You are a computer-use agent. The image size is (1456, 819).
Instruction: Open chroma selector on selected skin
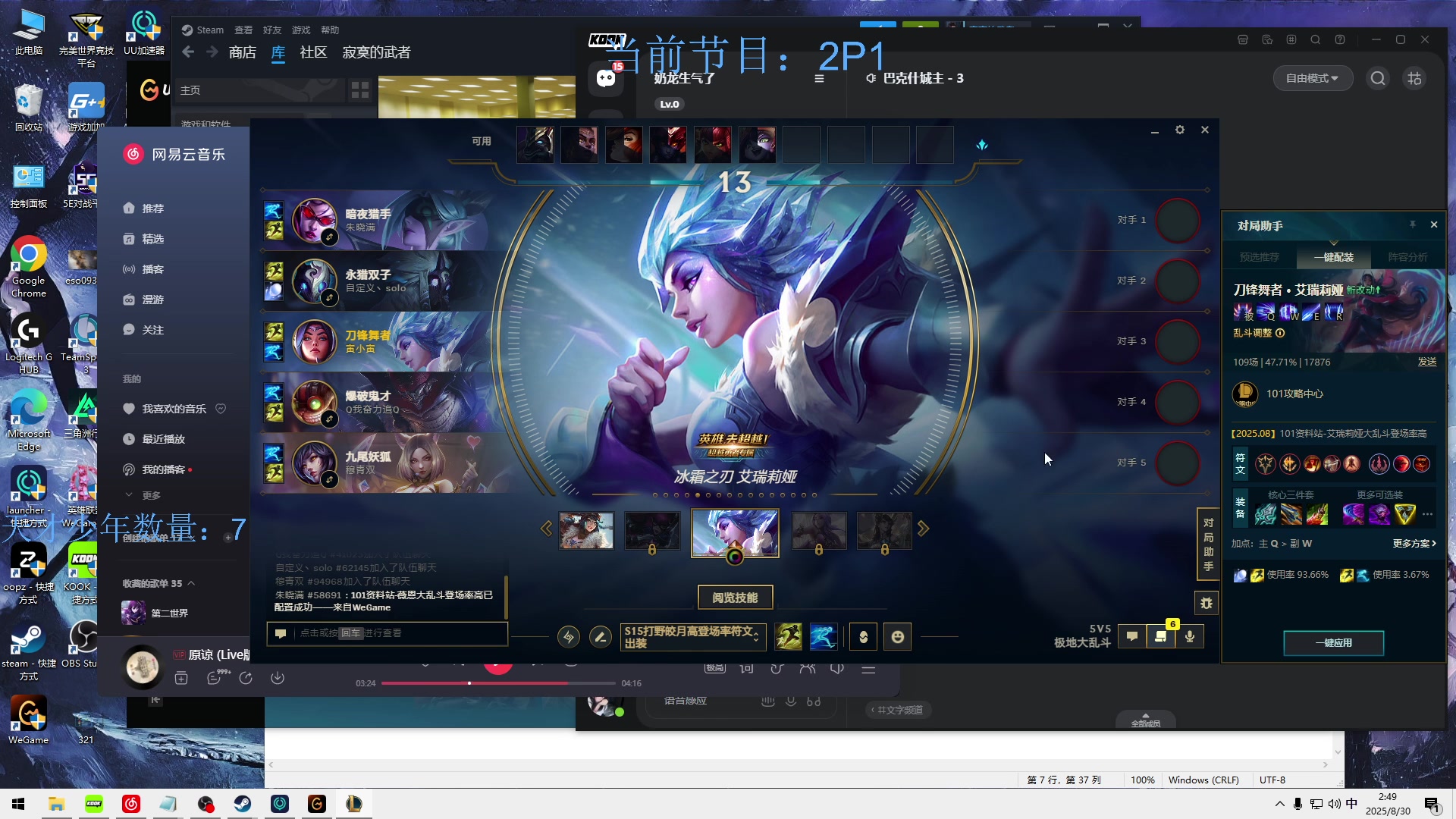pyautogui.click(x=734, y=557)
